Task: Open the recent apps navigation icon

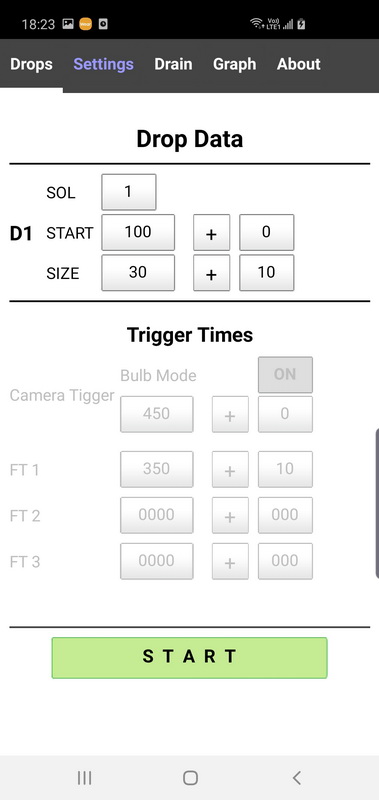Action: pos(84,778)
